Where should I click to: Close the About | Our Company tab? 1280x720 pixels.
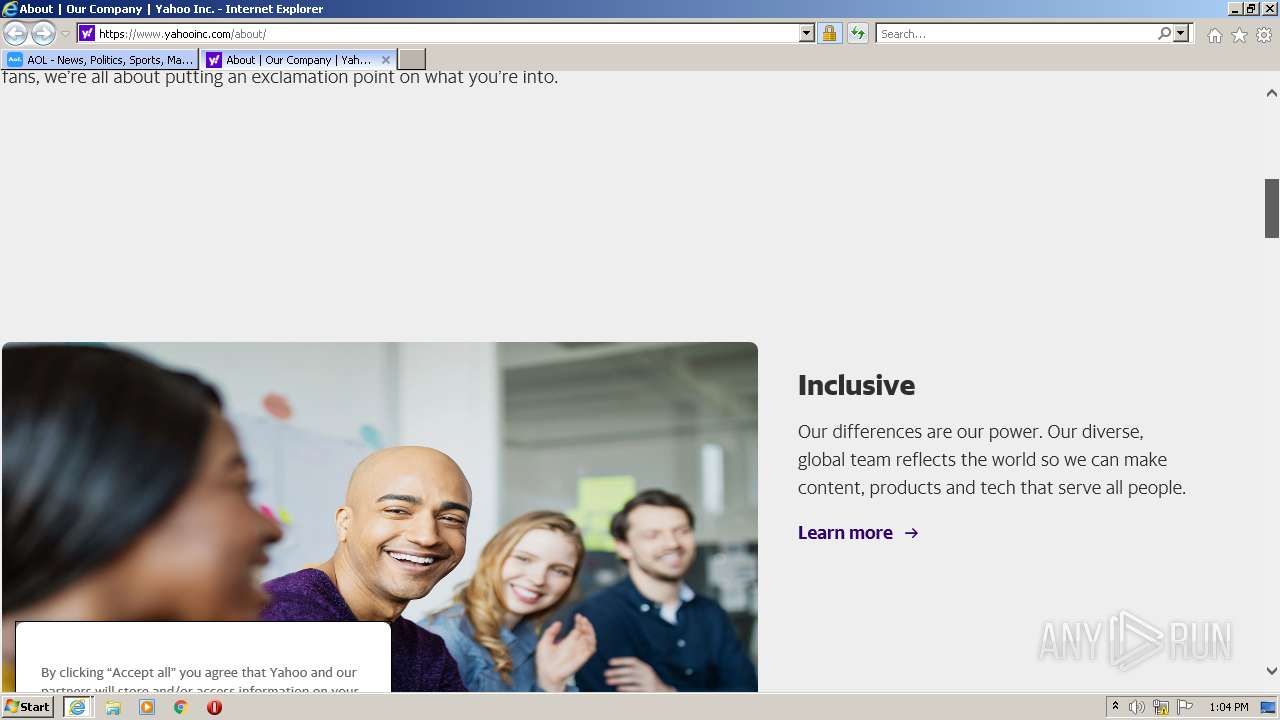[x=386, y=60]
